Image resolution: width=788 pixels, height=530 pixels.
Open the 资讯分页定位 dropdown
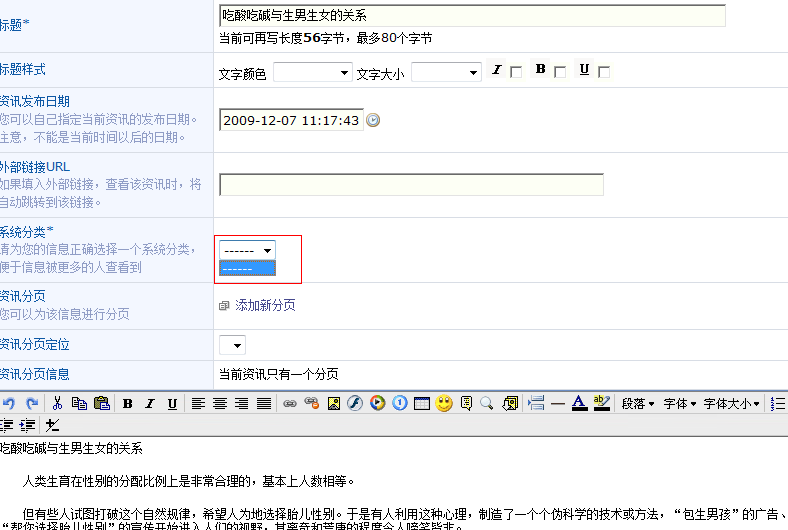(232, 345)
